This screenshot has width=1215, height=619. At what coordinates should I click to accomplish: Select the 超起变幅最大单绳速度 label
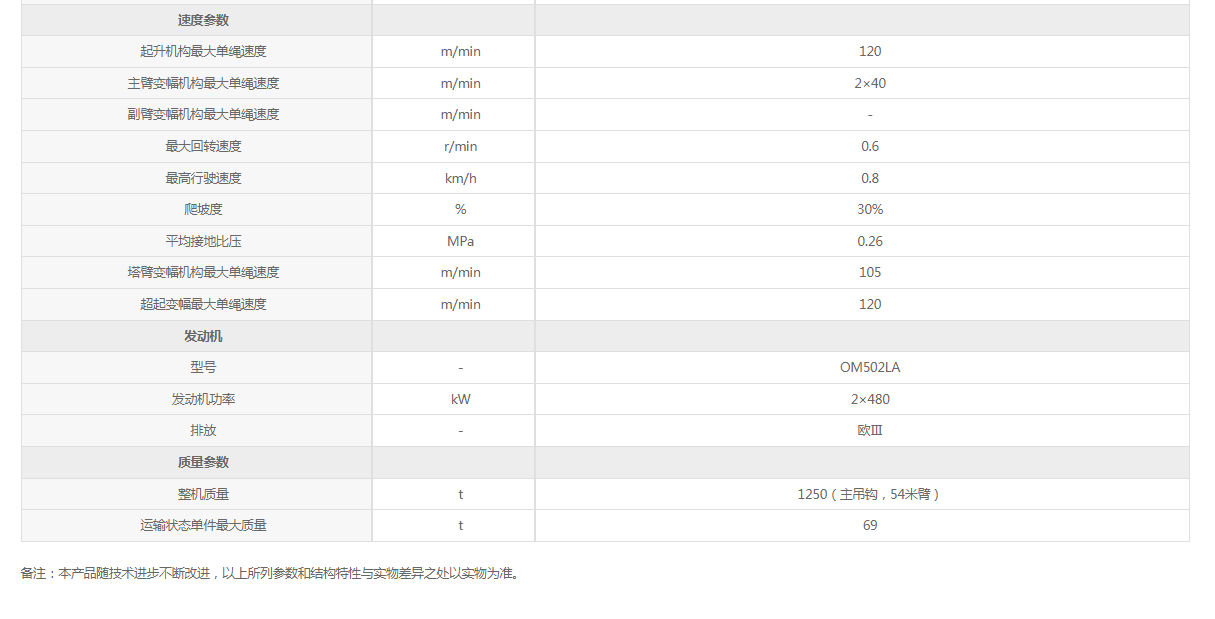click(203, 304)
